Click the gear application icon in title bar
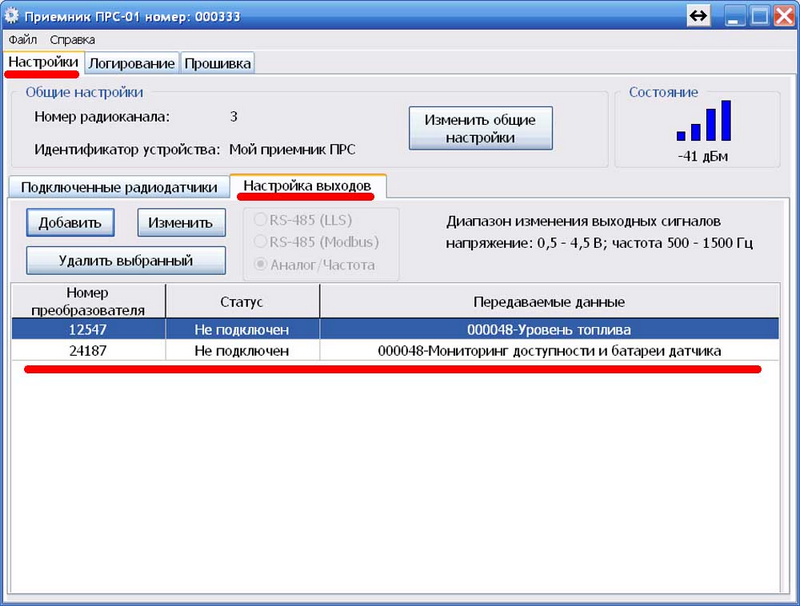Viewport: 800px width, 606px height. 11,16
